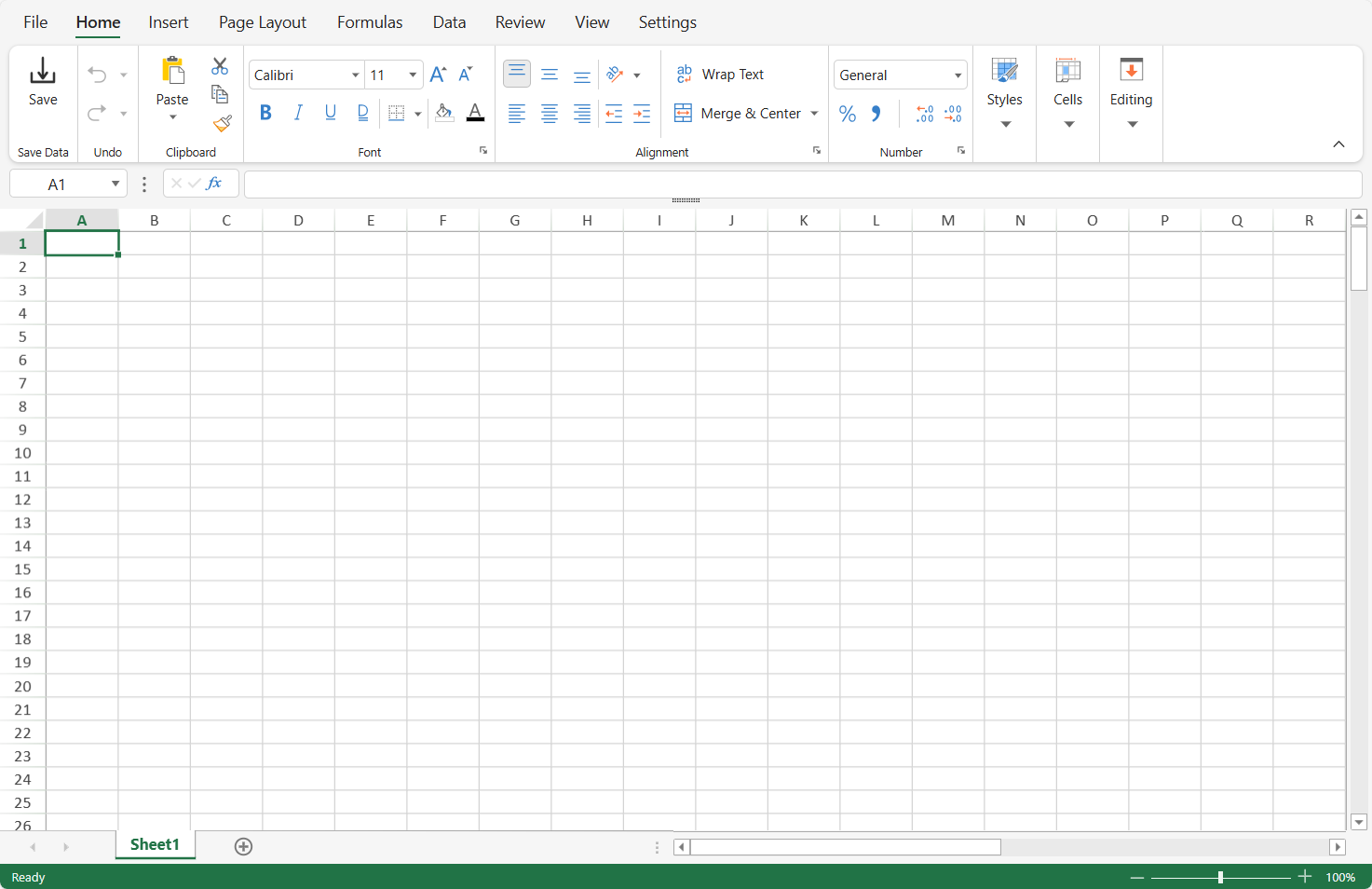Click the Comma Style icon
The width and height of the screenshot is (1372, 889).
[876, 114]
